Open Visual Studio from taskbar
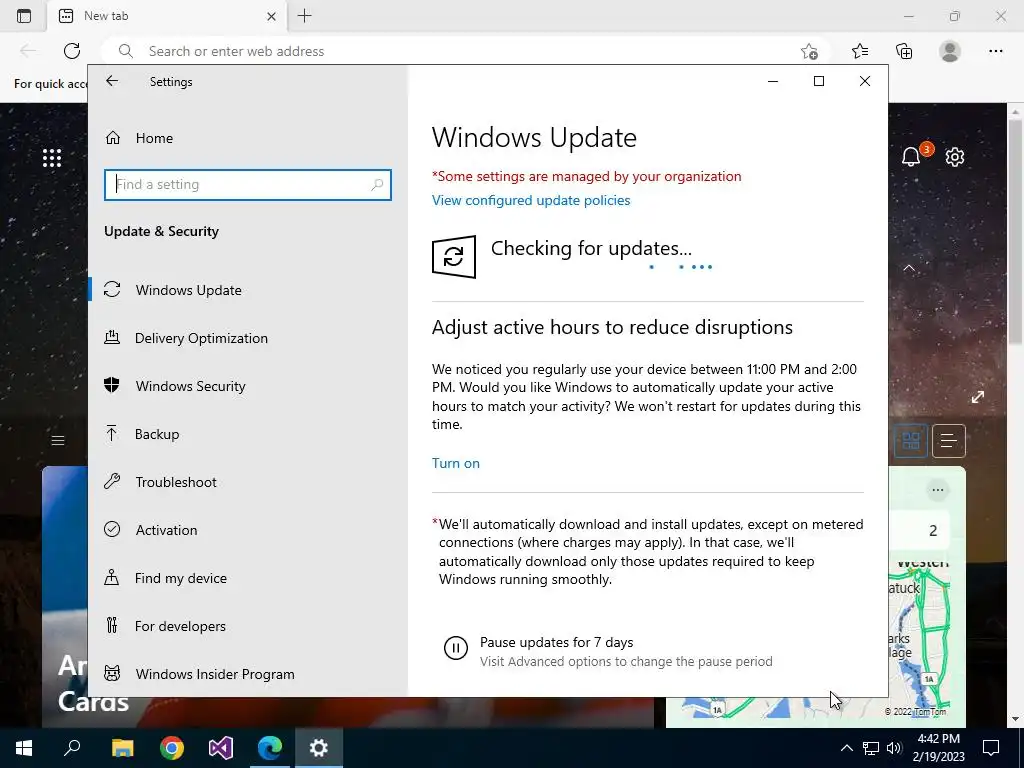 221,748
